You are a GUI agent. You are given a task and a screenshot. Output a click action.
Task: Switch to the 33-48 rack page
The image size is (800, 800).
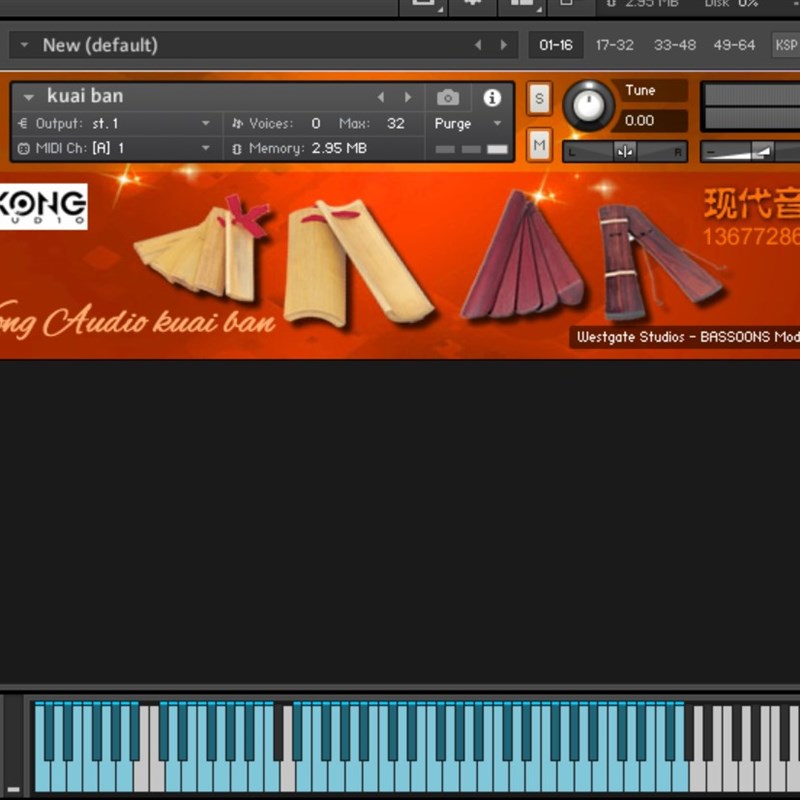674,45
